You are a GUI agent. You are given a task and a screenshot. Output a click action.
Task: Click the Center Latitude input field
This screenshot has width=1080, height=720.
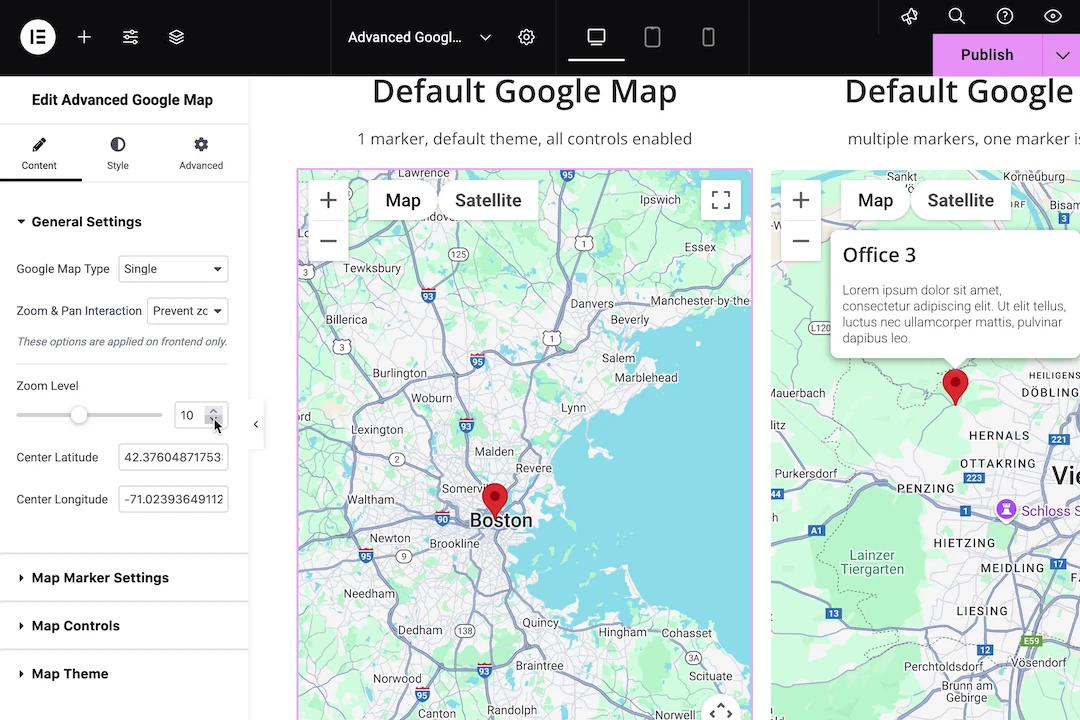pyautogui.click(x=173, y=457)
